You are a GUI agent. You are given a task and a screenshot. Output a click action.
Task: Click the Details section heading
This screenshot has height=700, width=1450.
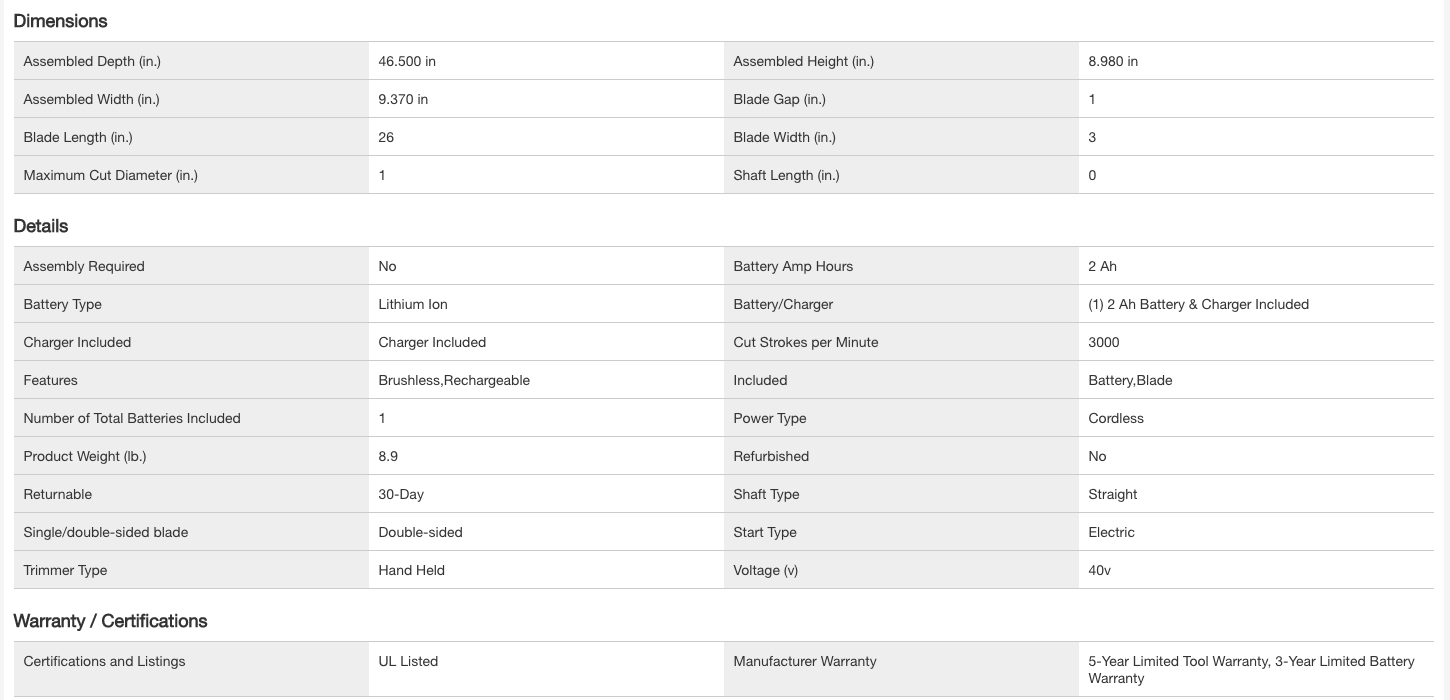click(x=41, y=226)
